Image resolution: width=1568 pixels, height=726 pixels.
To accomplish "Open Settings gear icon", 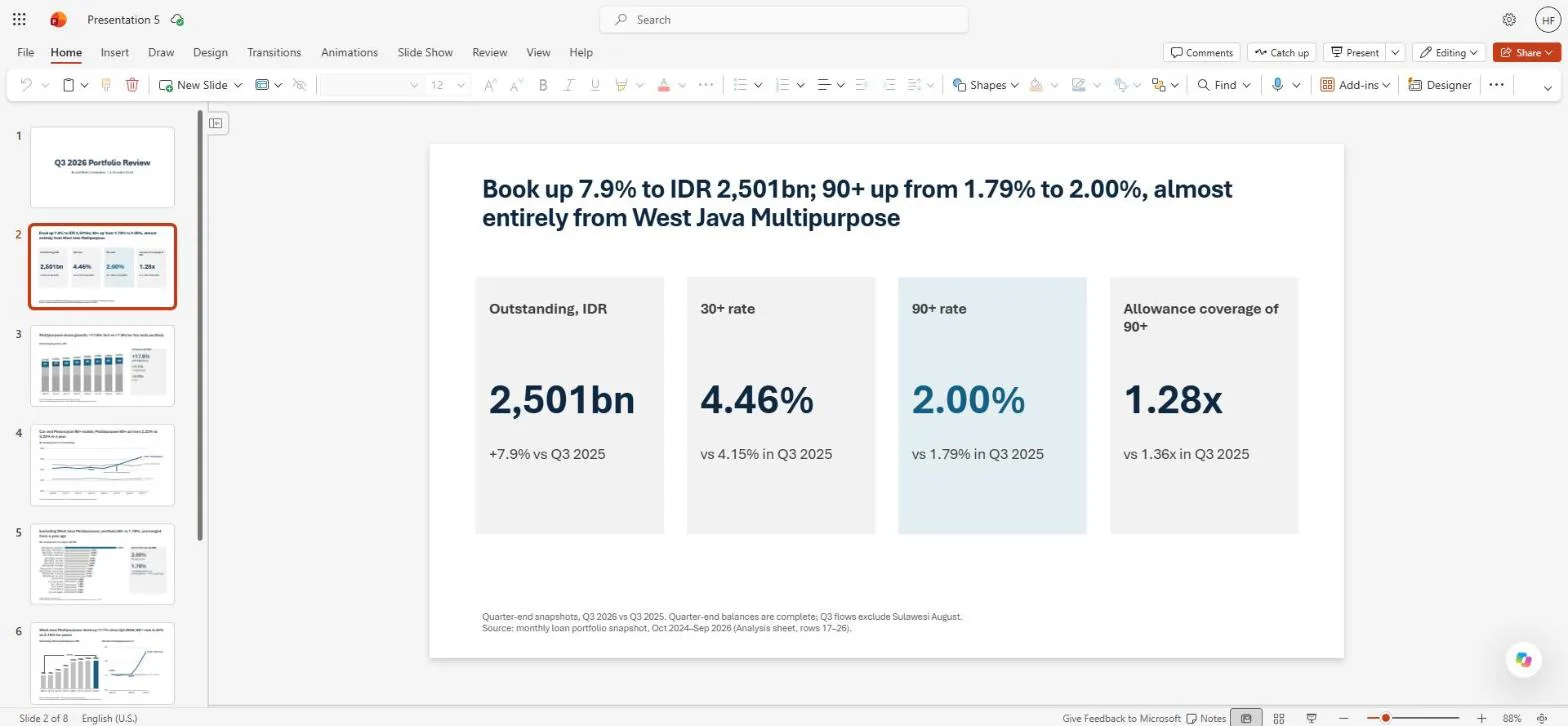I will coord(1509,19).
